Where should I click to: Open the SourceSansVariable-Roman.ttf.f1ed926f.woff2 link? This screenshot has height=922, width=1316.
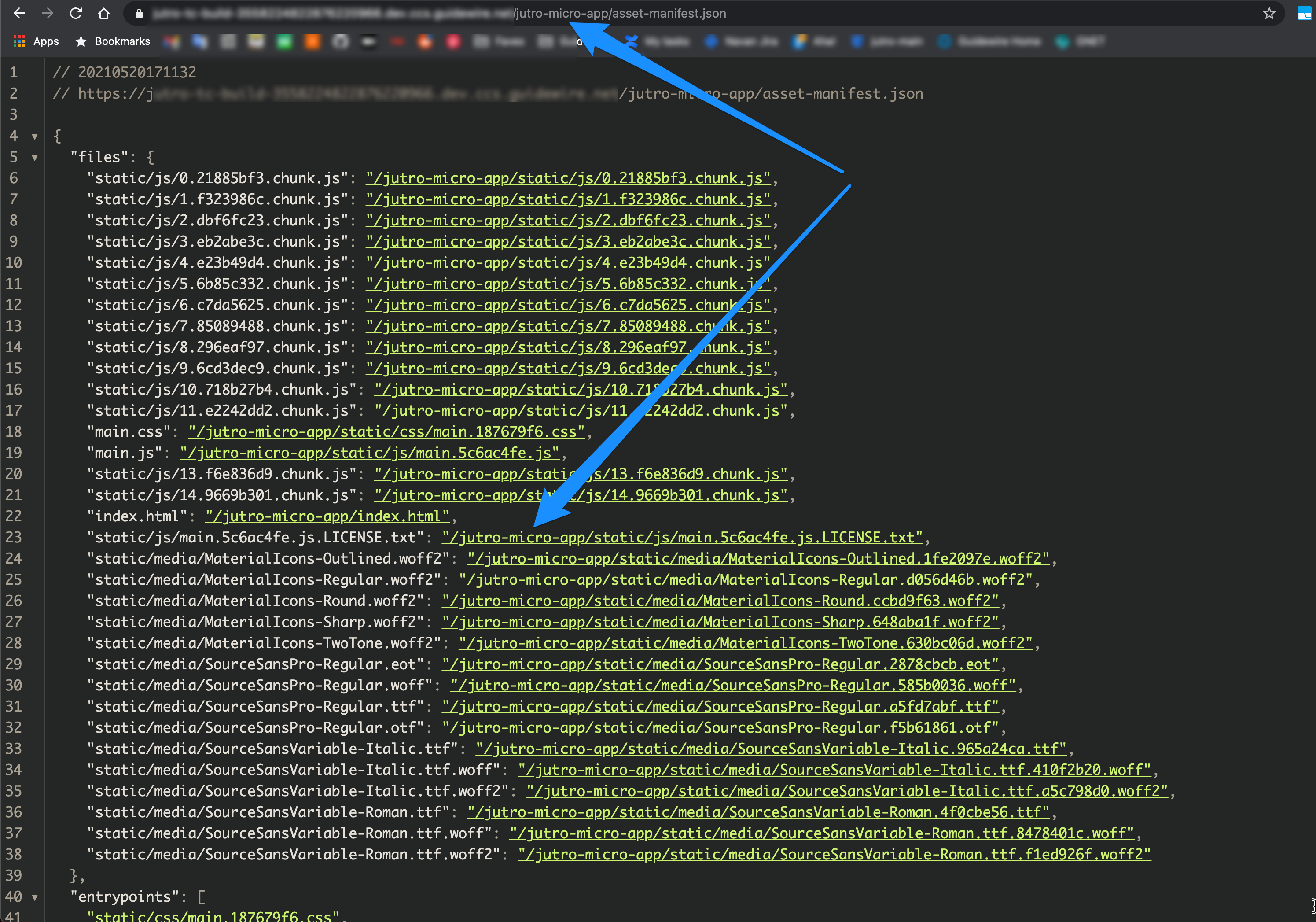coord(834,855)
